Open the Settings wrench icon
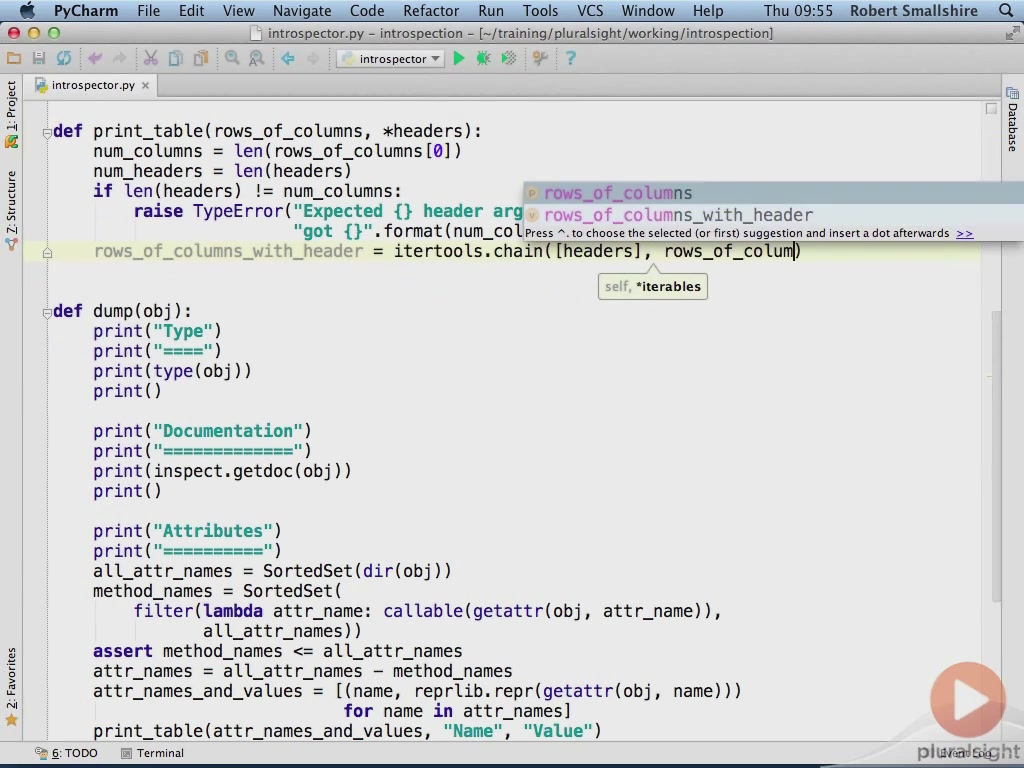This screenshot has height=768, width=1024. (541, 59)
